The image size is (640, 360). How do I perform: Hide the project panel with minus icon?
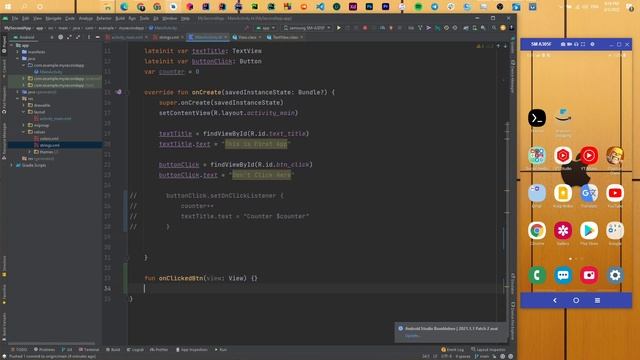(98, 37)
